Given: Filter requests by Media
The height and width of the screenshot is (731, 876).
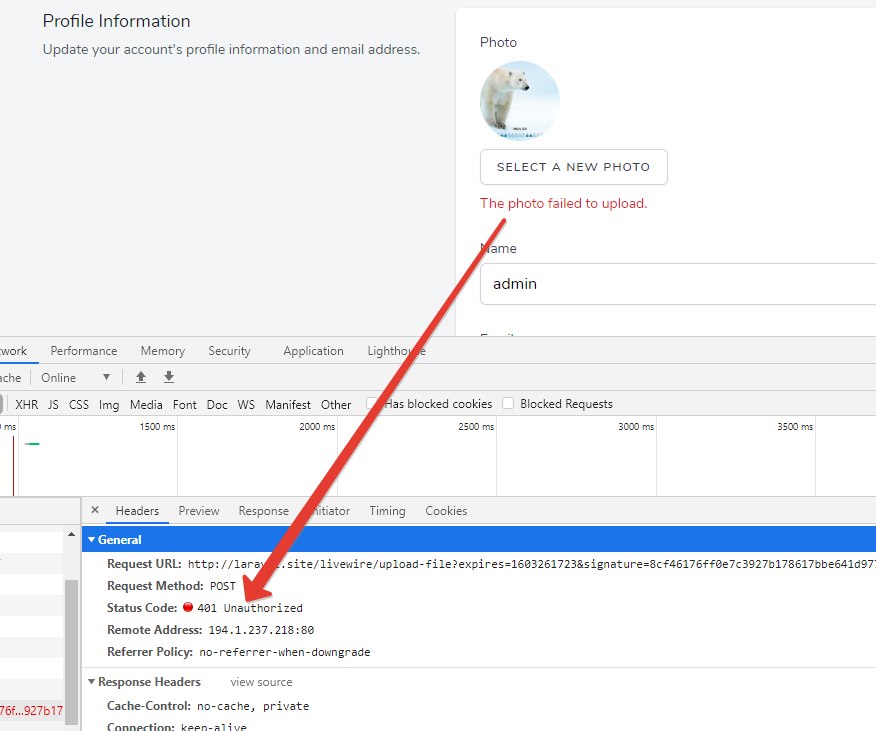Looking at the screenshot, I should pos(146,405).
